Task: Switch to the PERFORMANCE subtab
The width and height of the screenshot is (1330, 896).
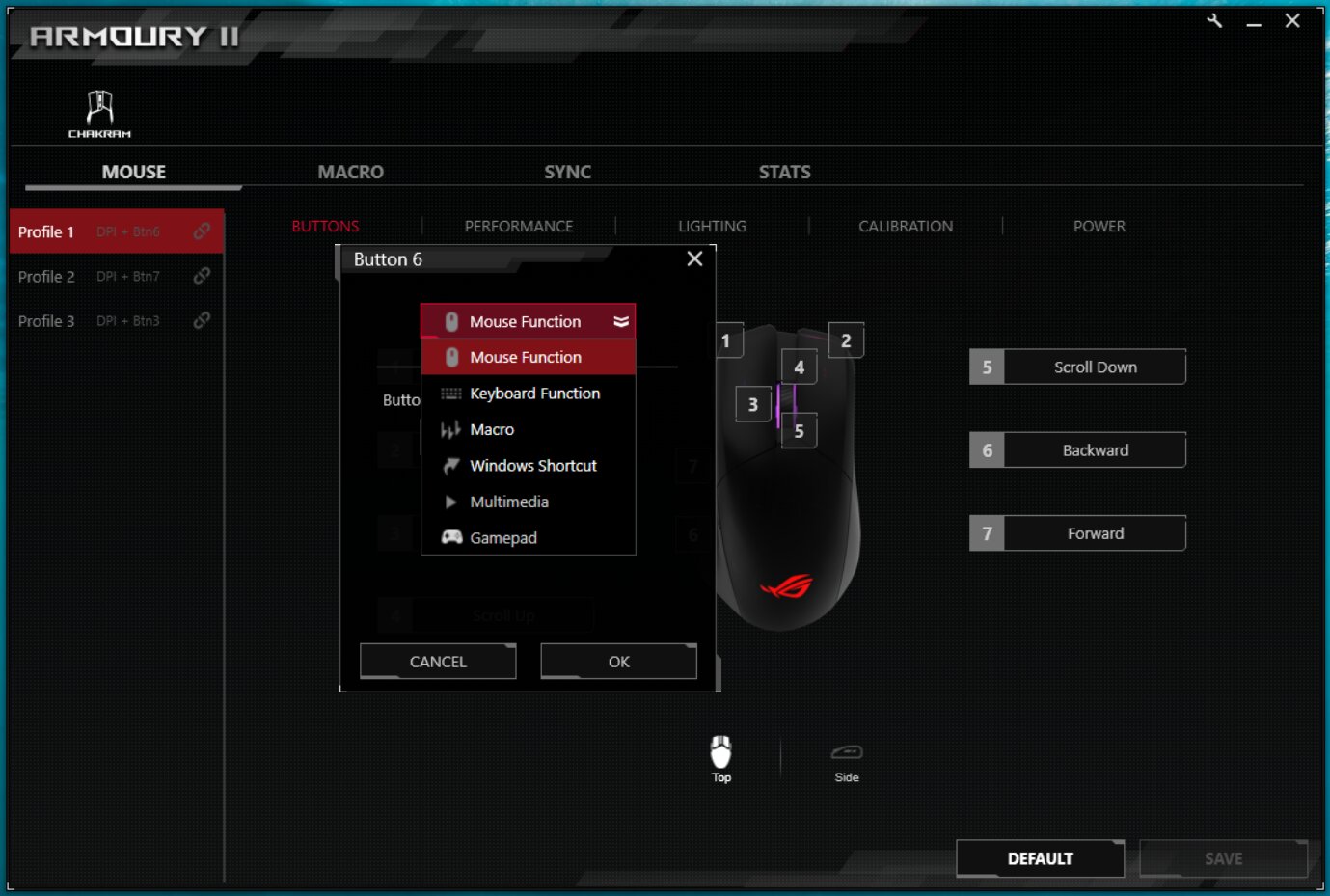Action: click(519, 226)
